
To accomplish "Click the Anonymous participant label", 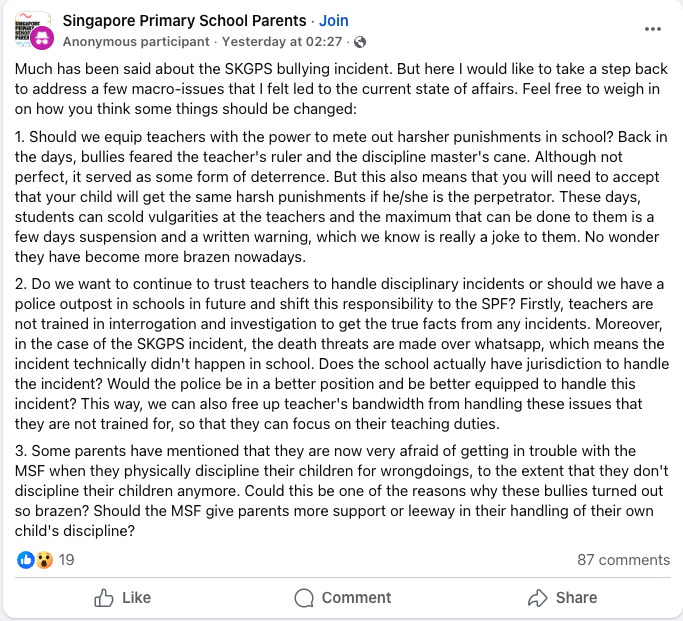I will (136, 42).
